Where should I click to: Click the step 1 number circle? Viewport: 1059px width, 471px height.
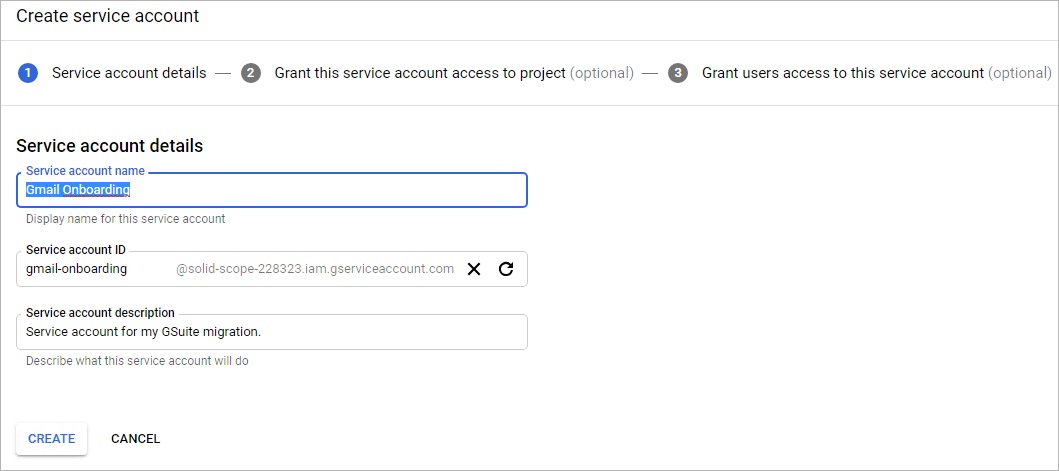[x=28, y=73]
